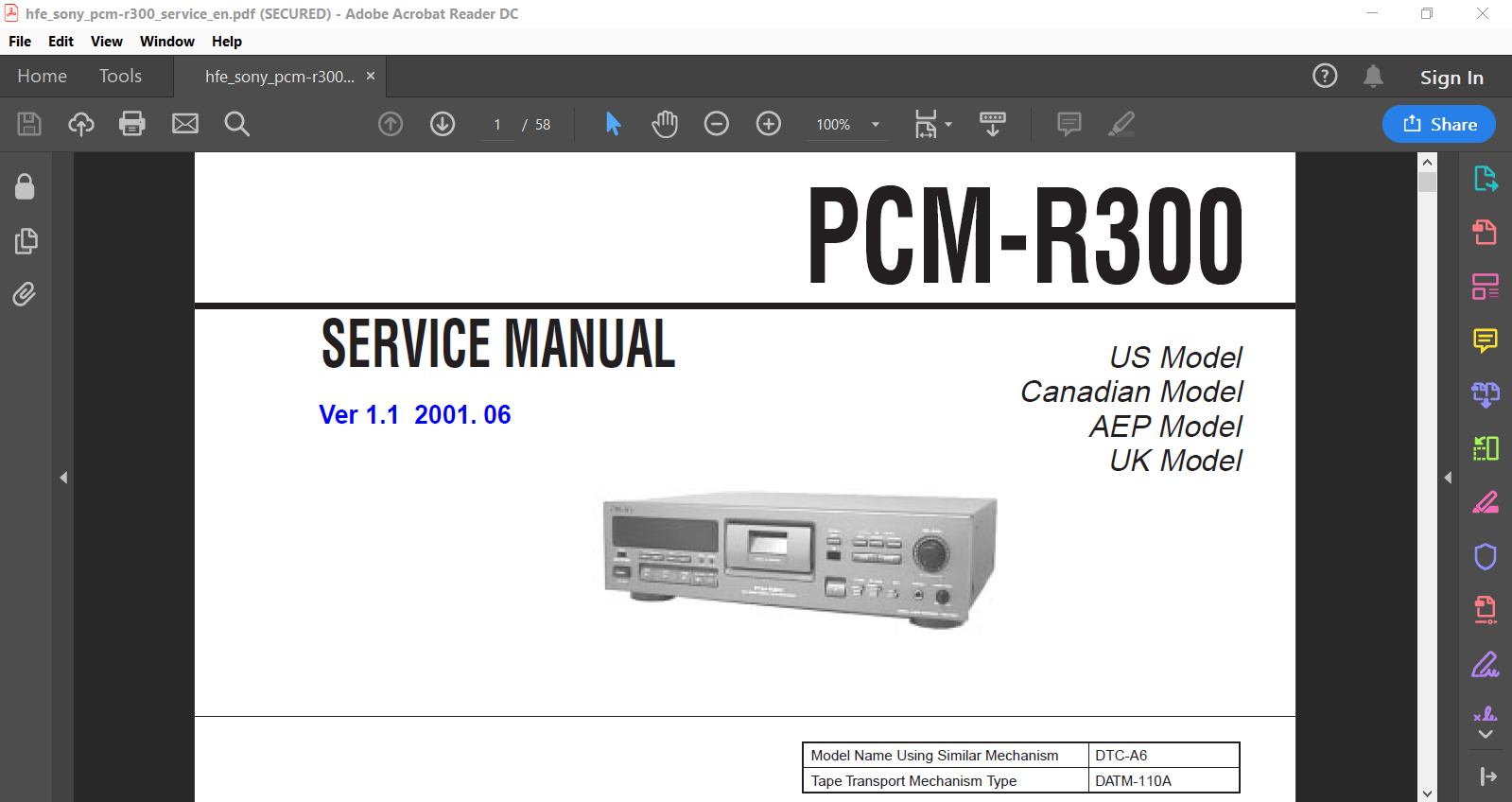This screenshot has width=1512, height=802.
Task: Click the 'SERVICE MANUAL' heading
Action: [x=498, y=342]
